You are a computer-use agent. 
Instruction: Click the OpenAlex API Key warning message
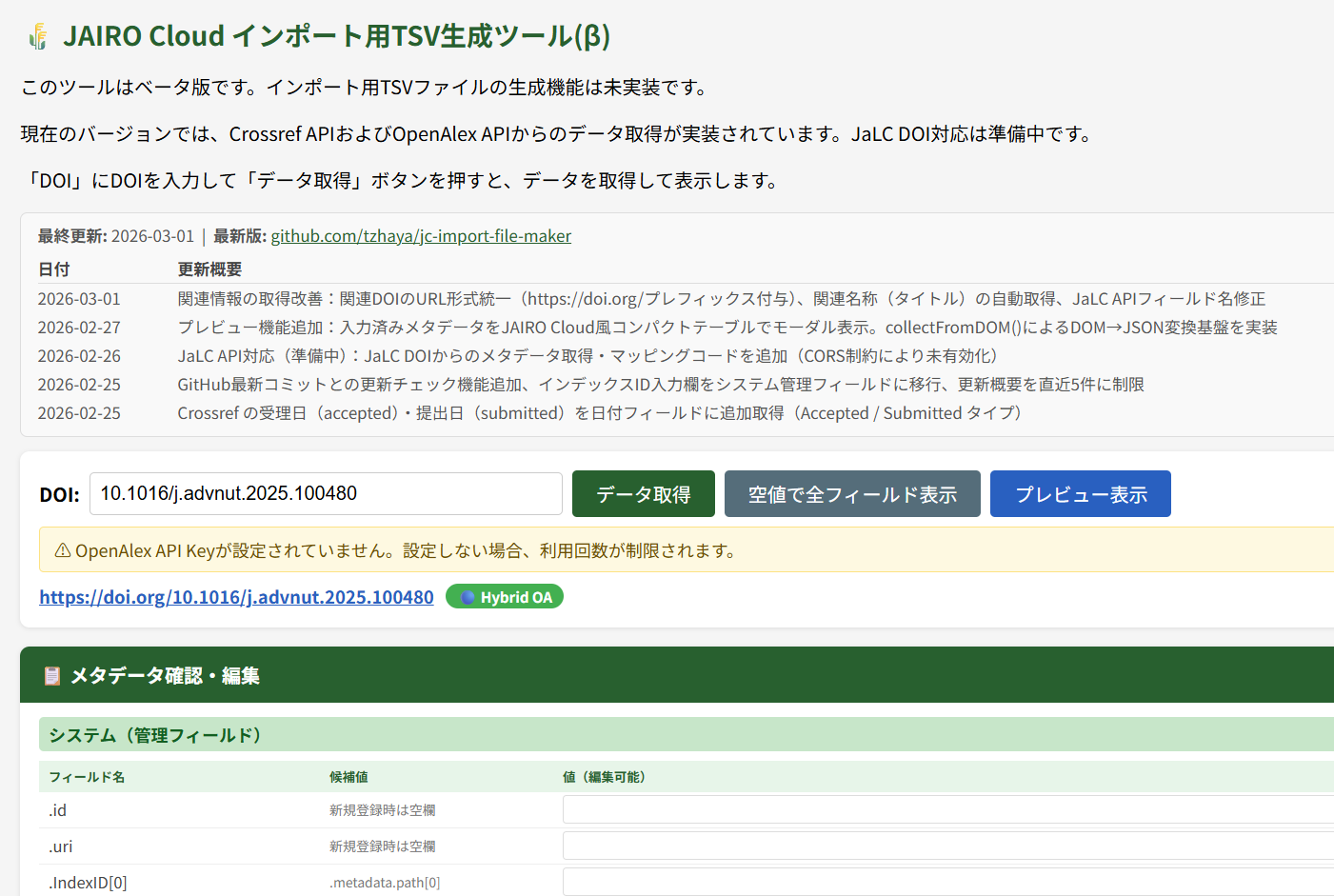tap(406, 550)
